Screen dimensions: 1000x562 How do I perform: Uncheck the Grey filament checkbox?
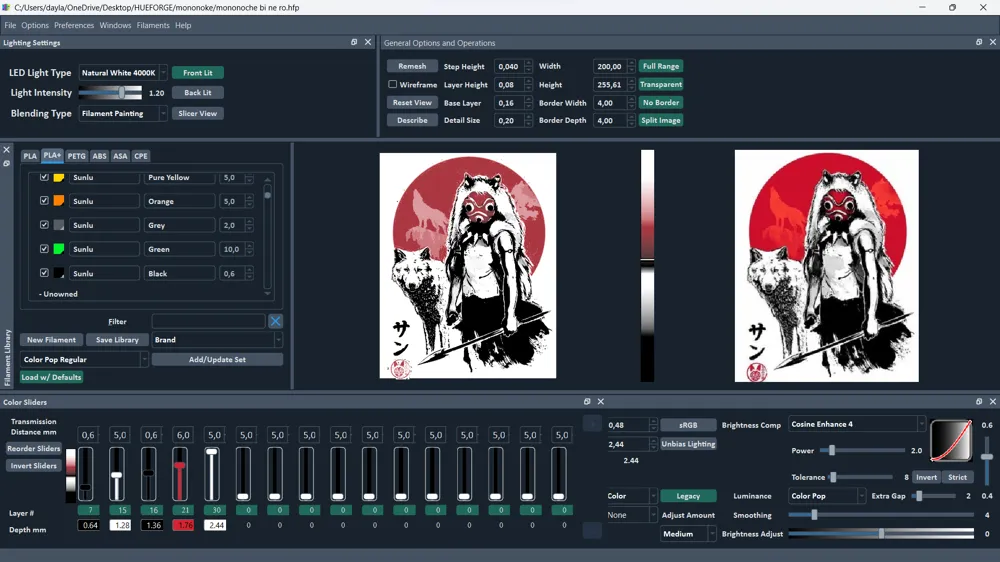tap(44, 225)
